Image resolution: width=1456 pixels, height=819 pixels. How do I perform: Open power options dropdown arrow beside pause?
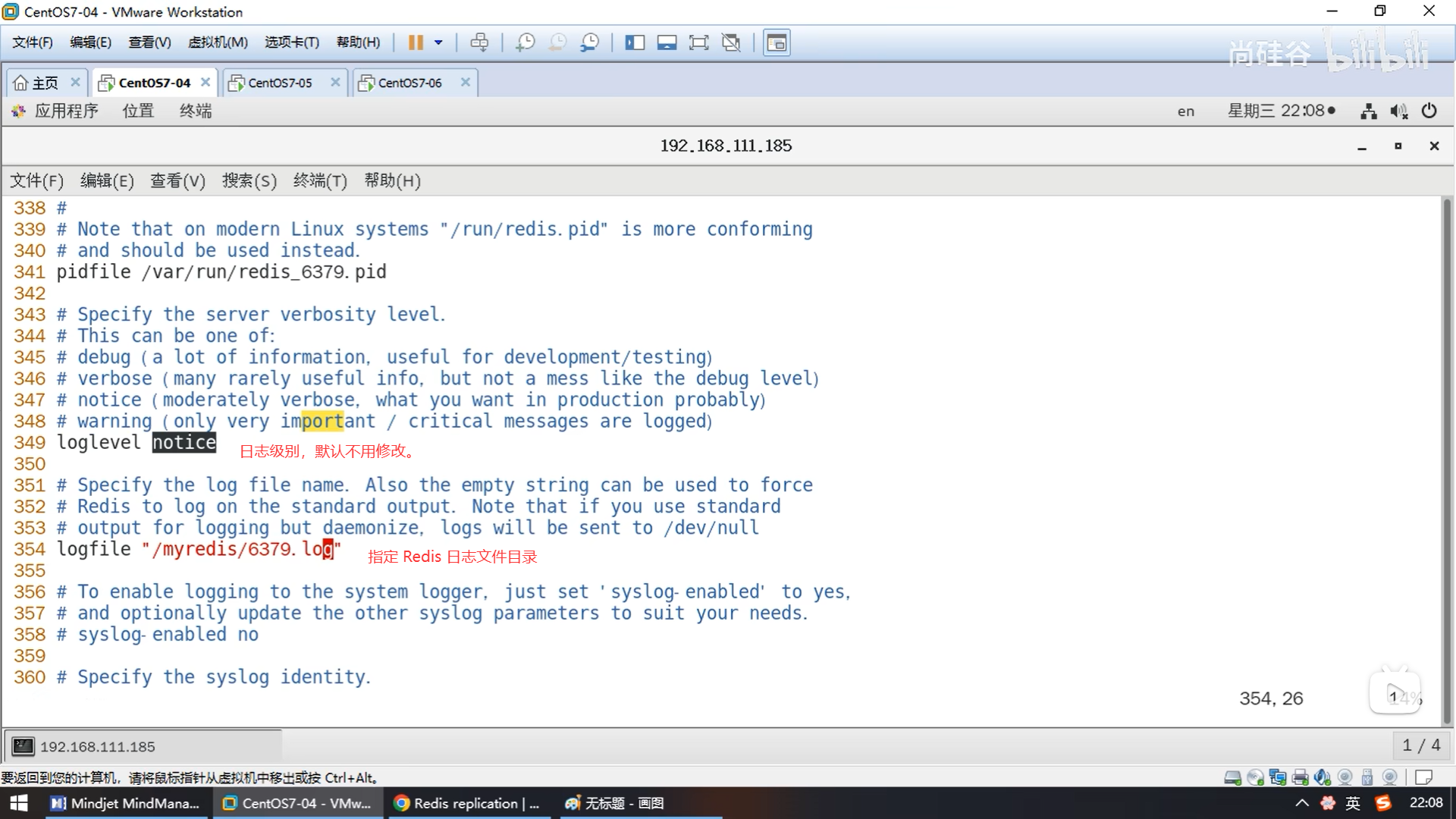438,42
